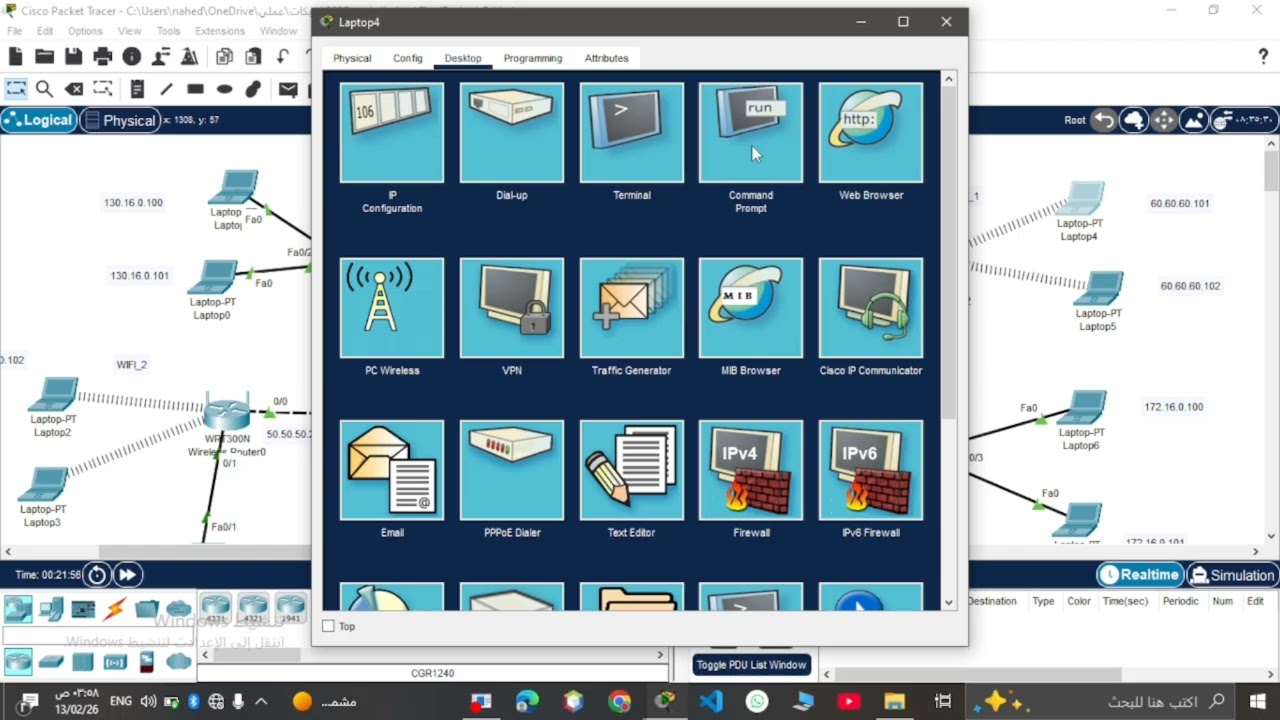Select the Delete tool icon
Screen dimensions: 1280x720
pyautogui.click(x=73, y=89)
